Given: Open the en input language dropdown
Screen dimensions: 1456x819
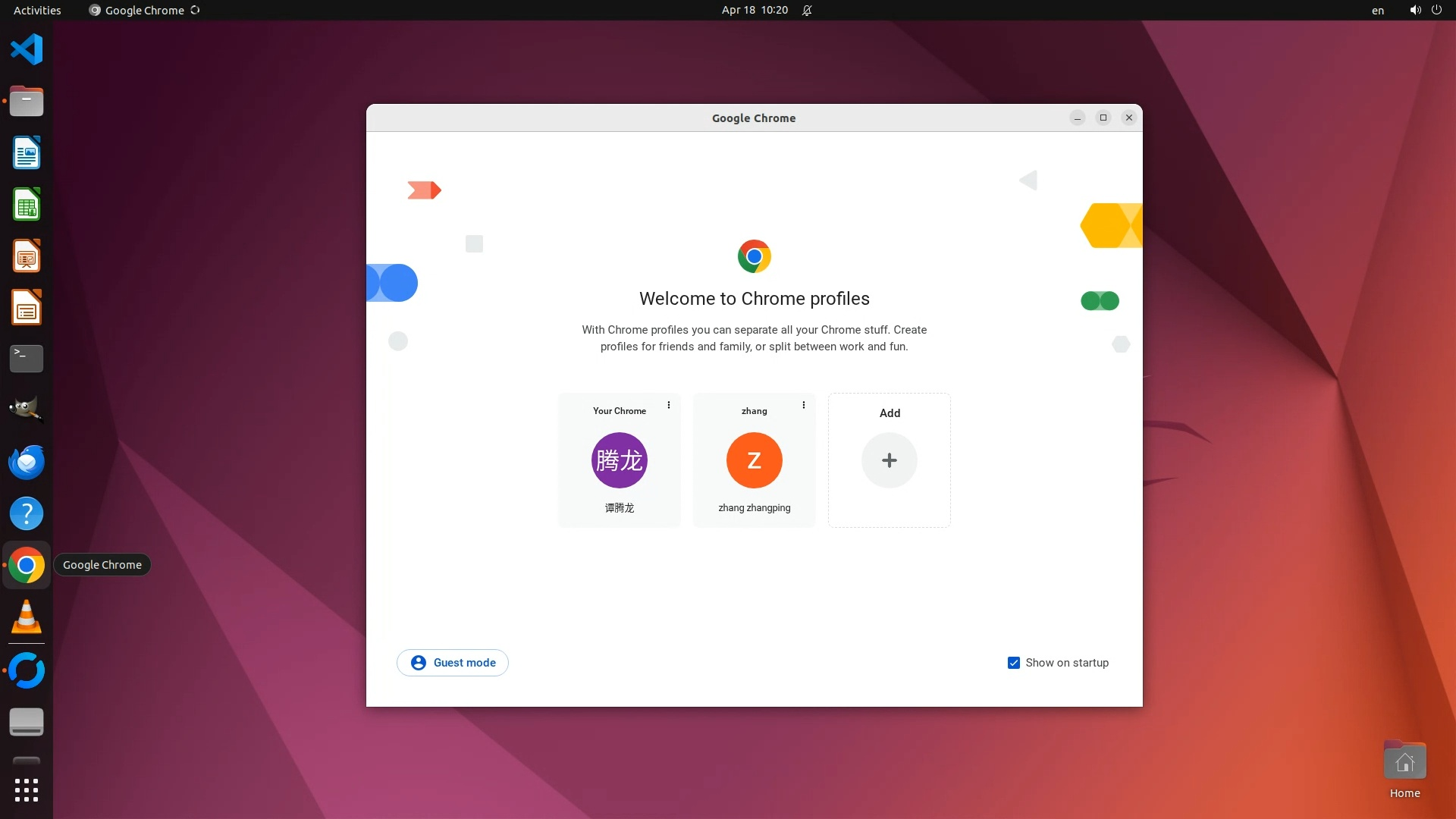Looking at the screenshot, I should [x=1377, y=10].
